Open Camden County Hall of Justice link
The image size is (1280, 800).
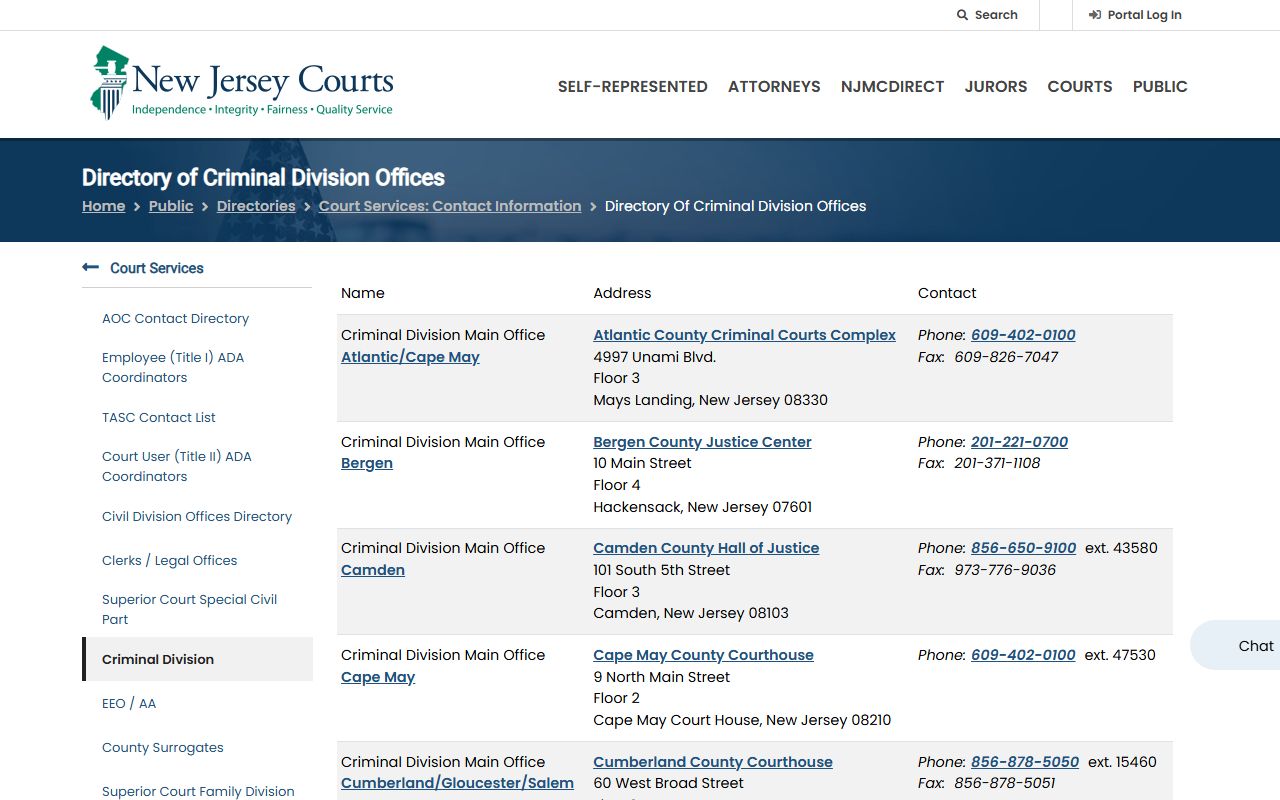pyautogui.click(x=706, y=548)
